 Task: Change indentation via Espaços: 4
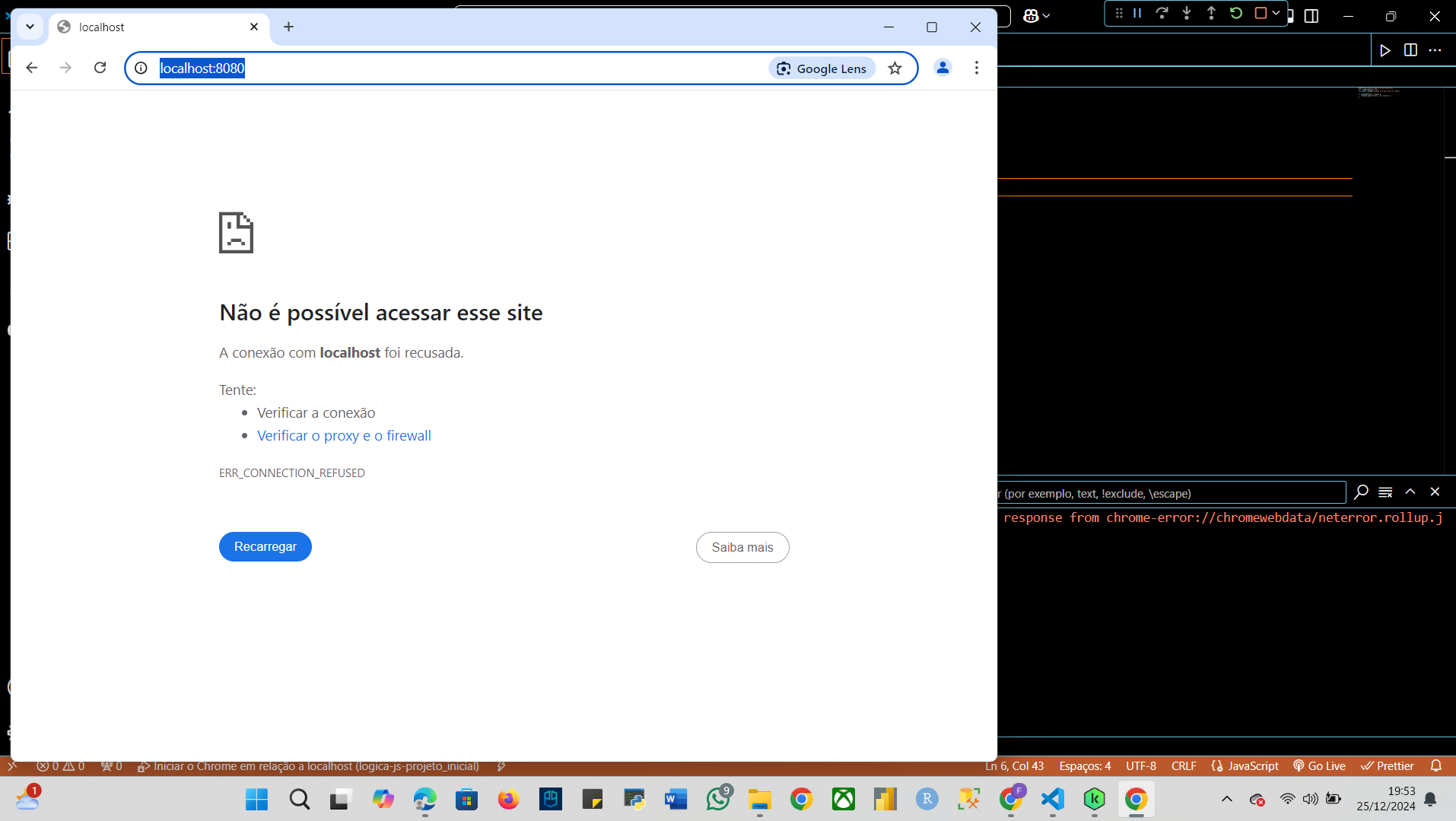[x=1085, y=766]
